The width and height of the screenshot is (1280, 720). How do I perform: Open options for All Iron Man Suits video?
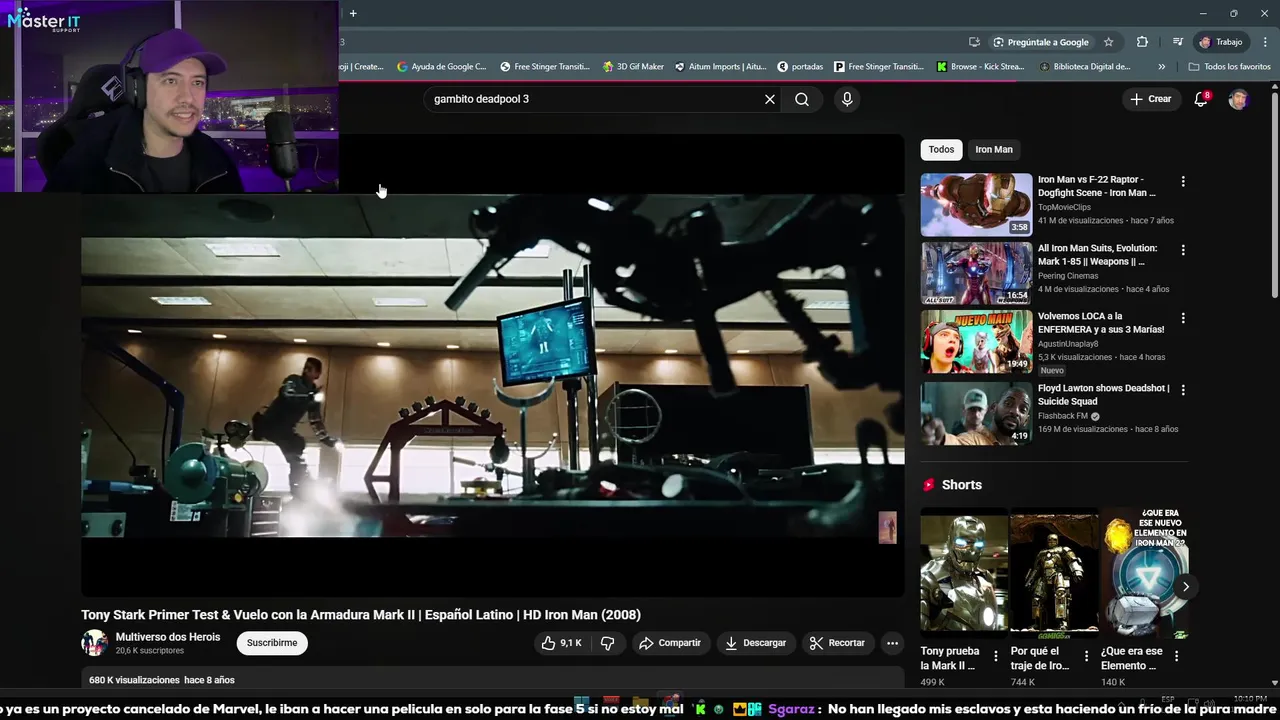[1183, 250]
